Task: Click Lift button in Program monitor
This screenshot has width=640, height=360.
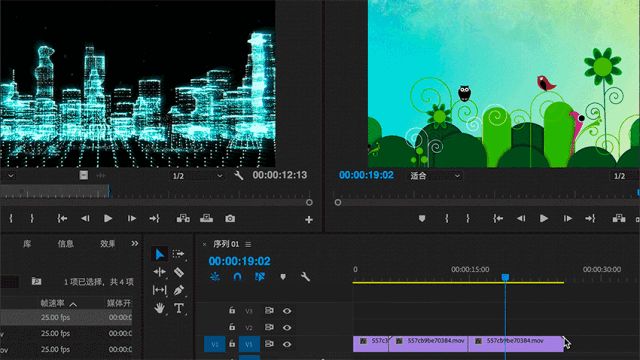Action: [619, 218]
